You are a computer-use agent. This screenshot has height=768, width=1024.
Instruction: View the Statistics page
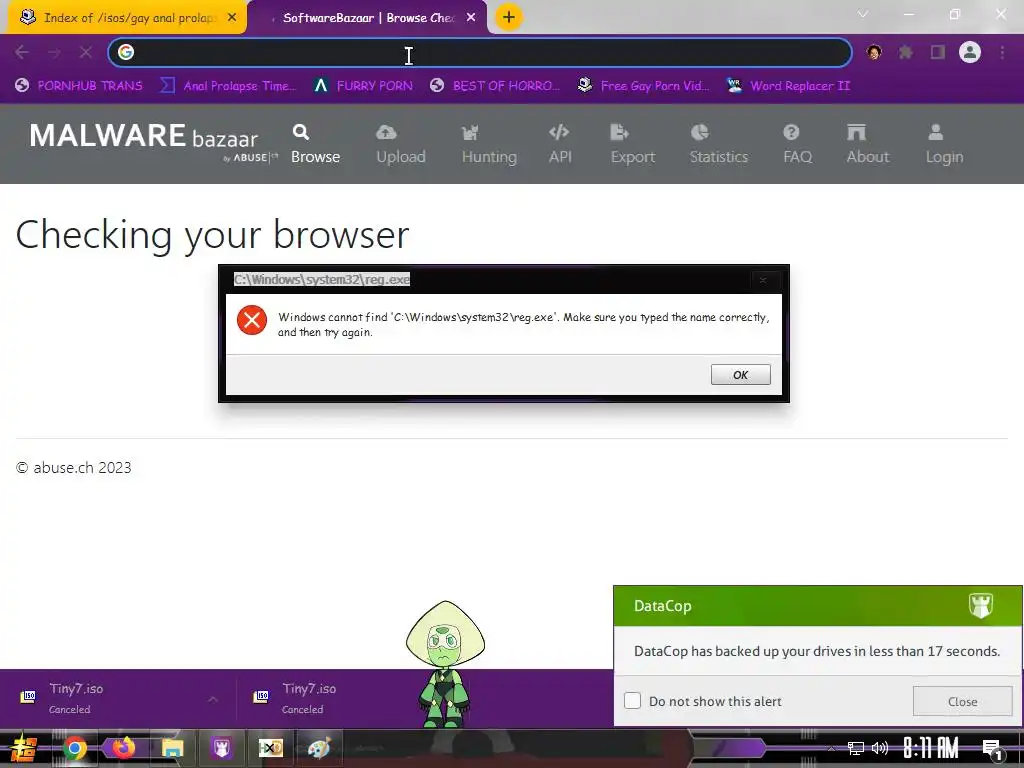click(718, 144)
